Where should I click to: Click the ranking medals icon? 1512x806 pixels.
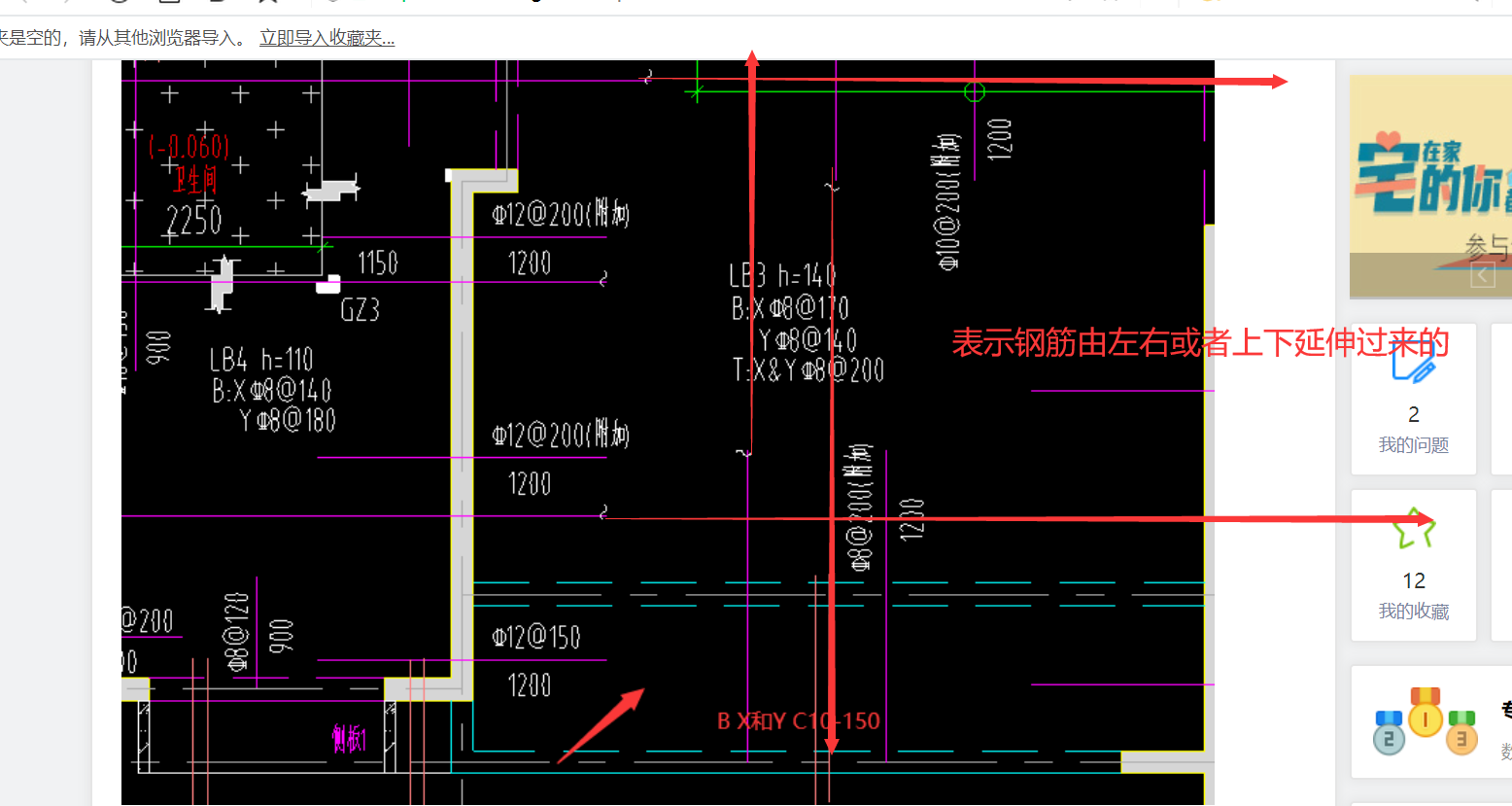1426,721
